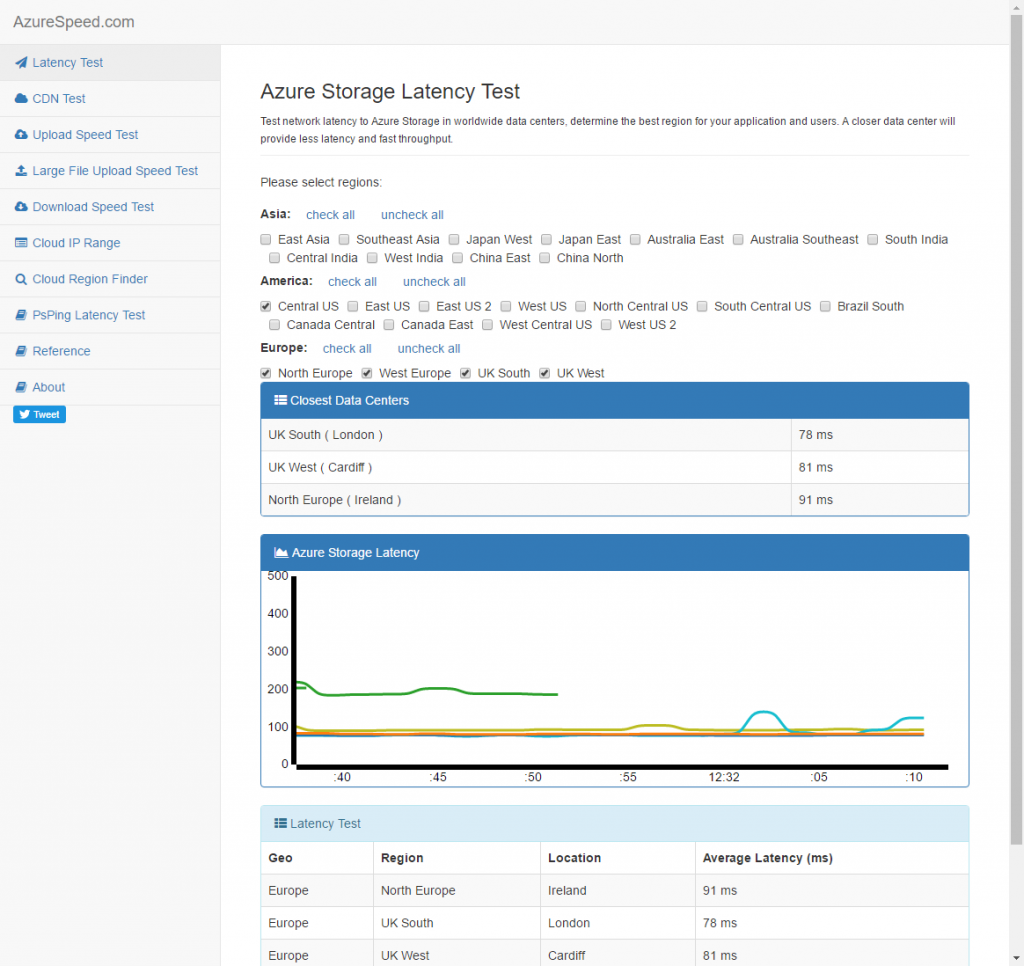
Task: Enable the Japan East region checkbox
Action: 546,239
